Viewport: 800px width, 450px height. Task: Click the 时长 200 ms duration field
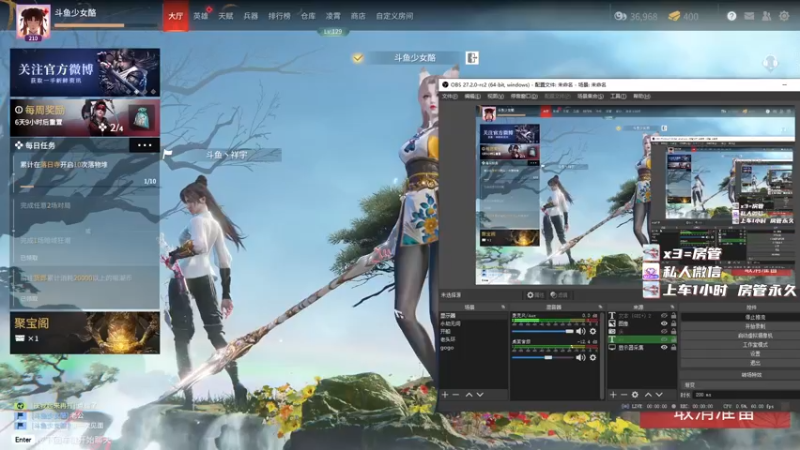746,394
